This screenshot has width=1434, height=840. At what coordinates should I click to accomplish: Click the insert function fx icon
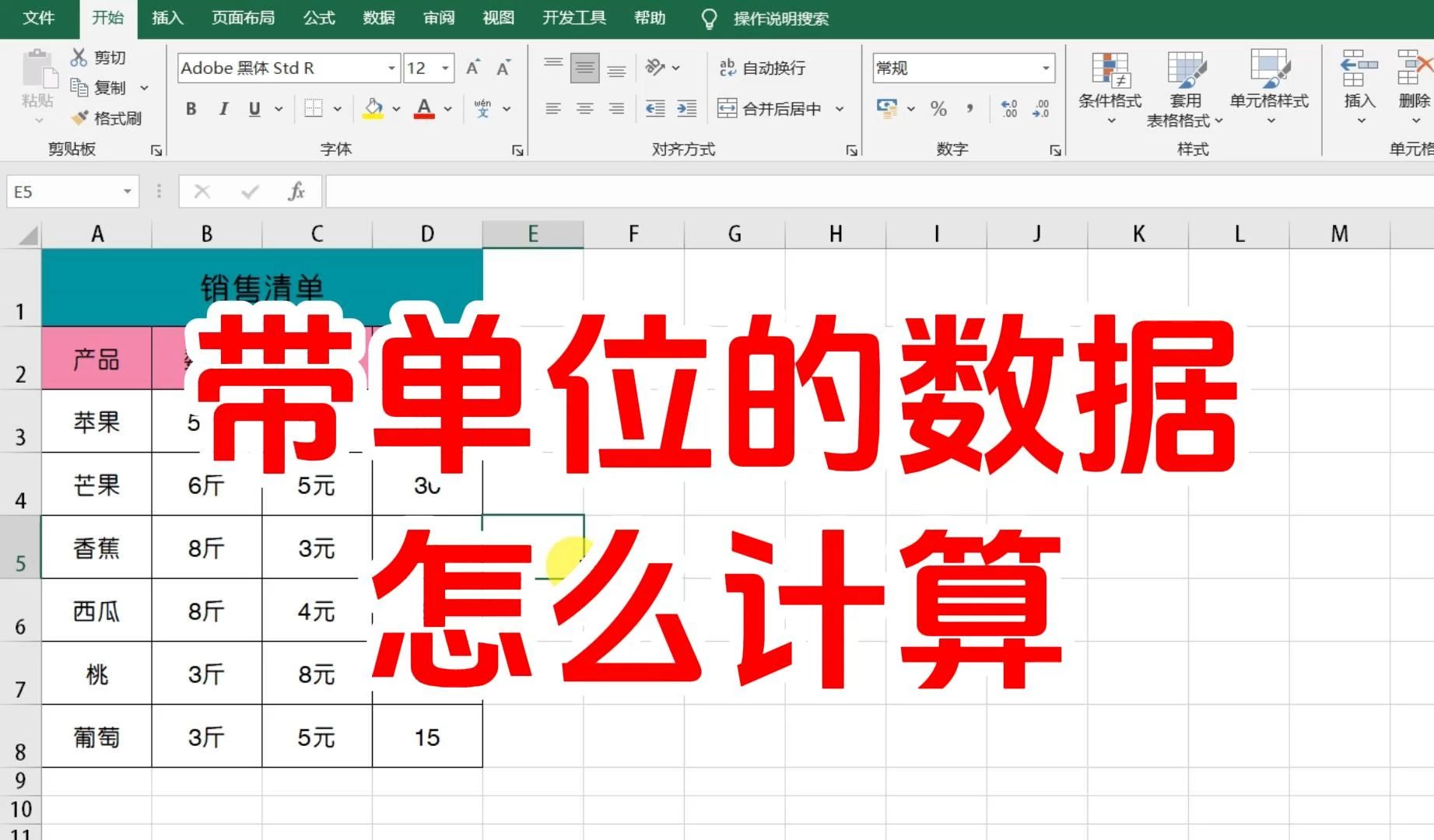[296, 191]
